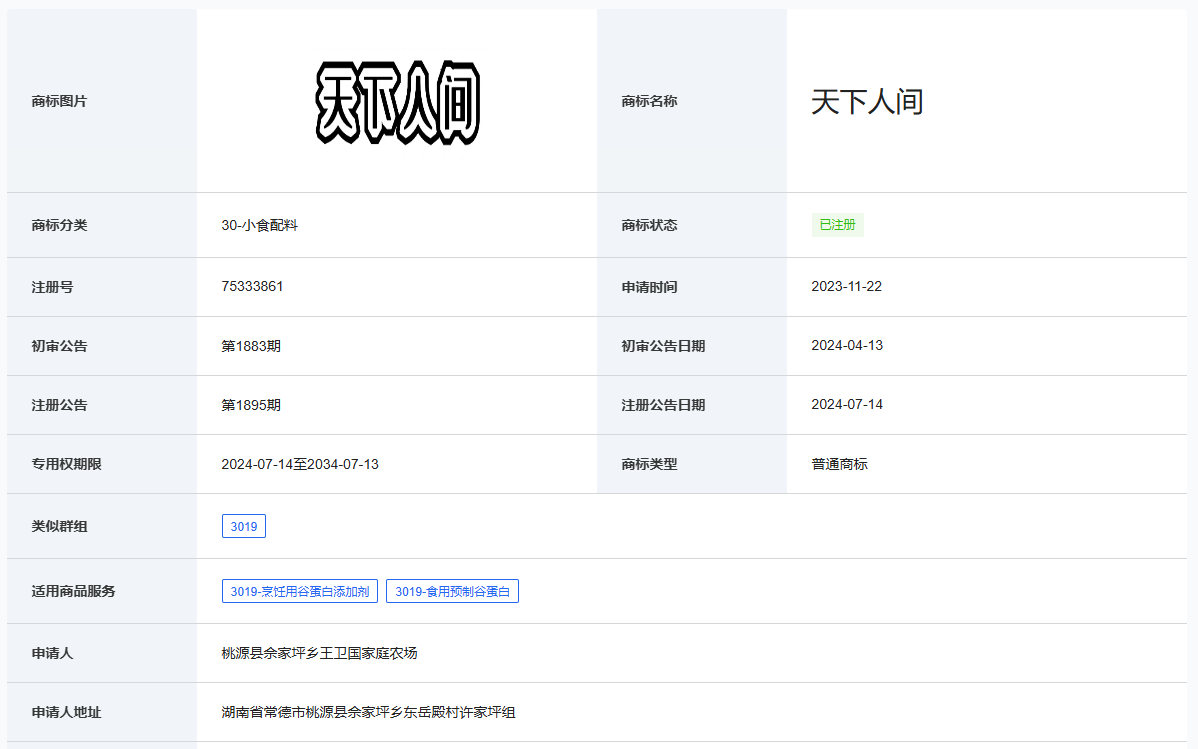Click the 注册号 label
Screen dimensions: 1198x749
tap(53, 287)
